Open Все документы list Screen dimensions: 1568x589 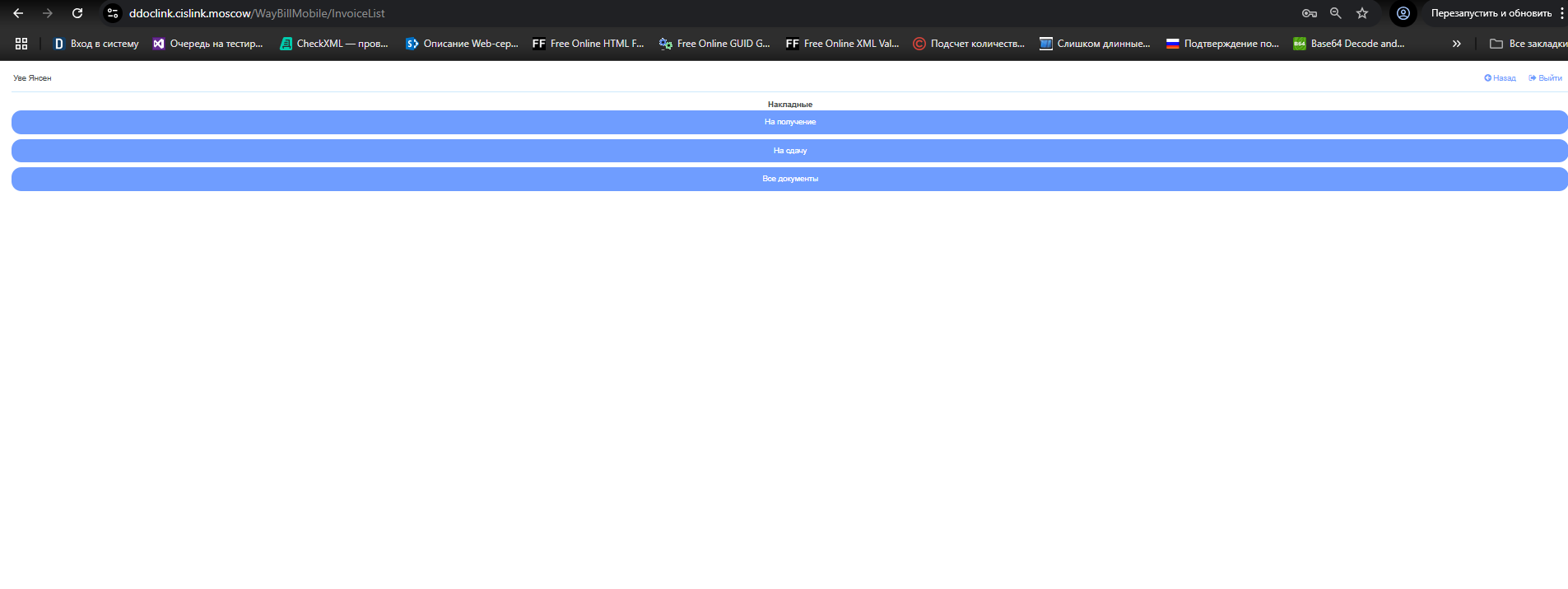789,179
